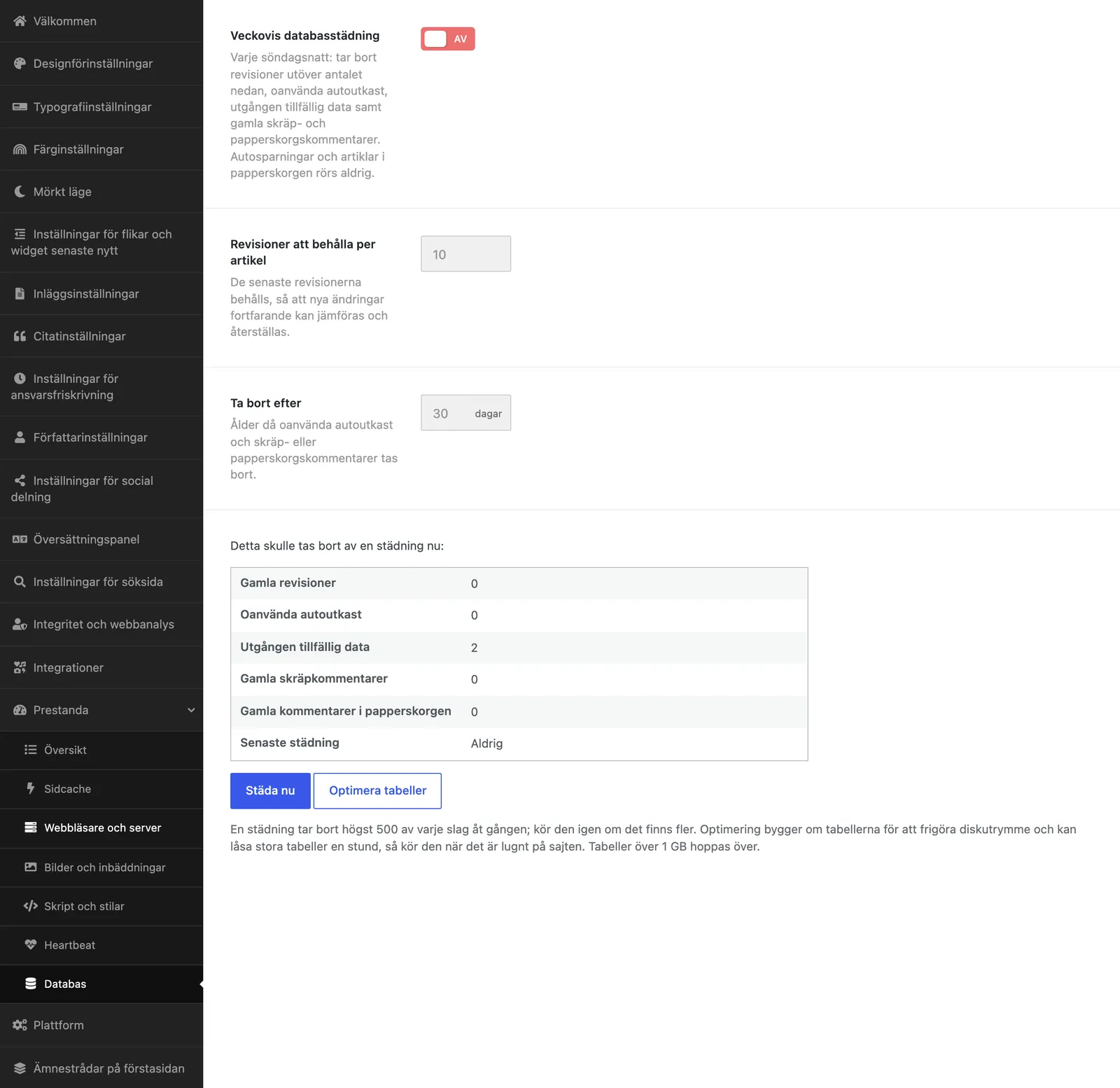Click the palette icon for Designförinställningar

(20, 64)
